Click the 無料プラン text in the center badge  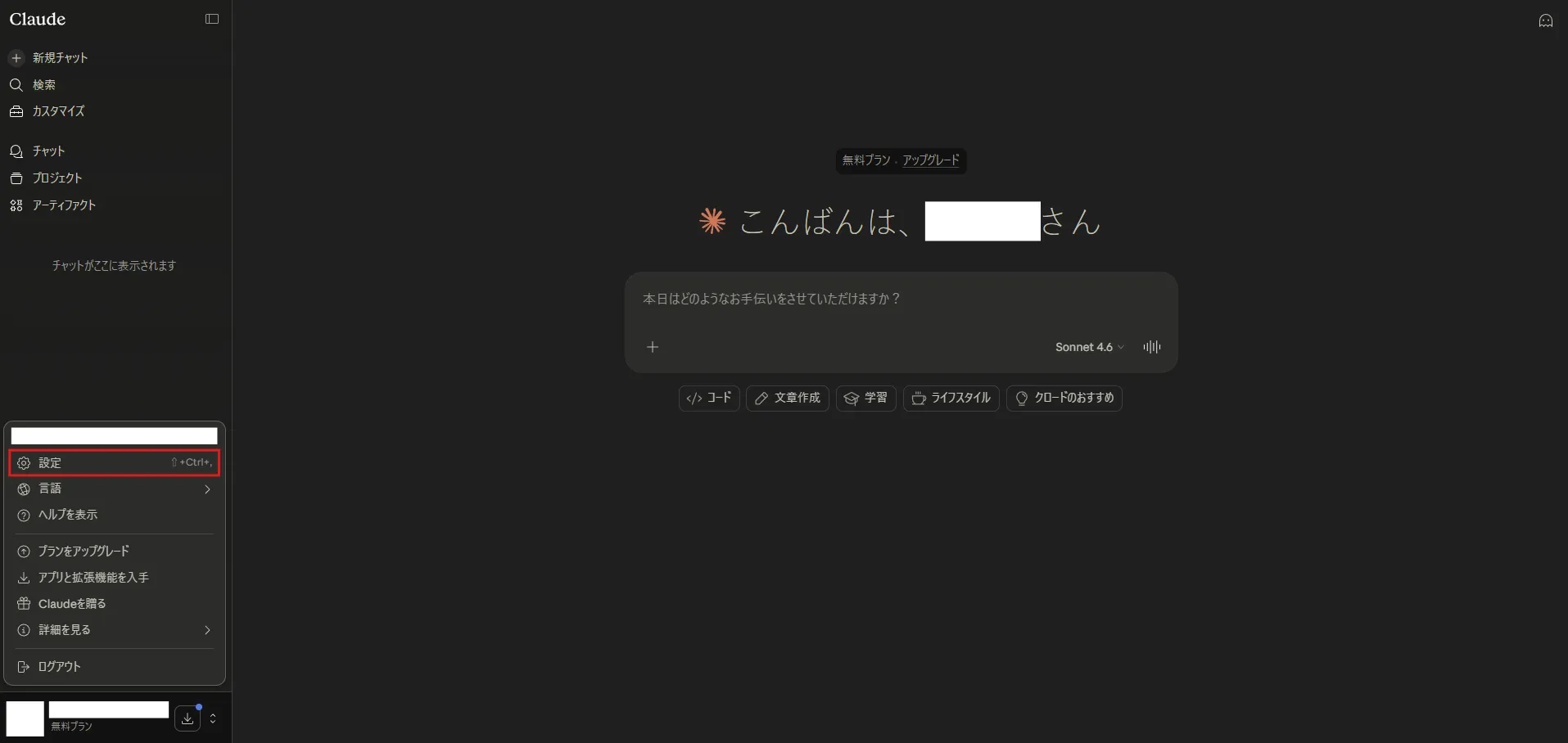click(x=866, y=160)
